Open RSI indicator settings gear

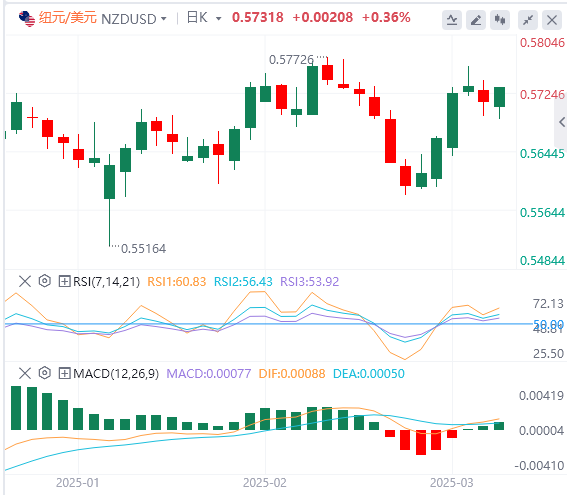[44, 281]
